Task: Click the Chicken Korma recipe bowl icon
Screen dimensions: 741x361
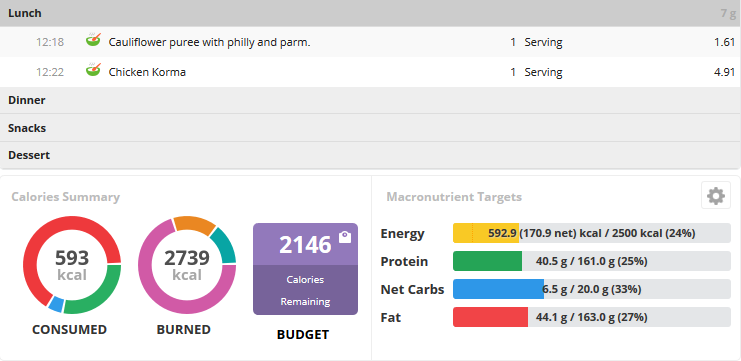Action: tap(93, 70)
